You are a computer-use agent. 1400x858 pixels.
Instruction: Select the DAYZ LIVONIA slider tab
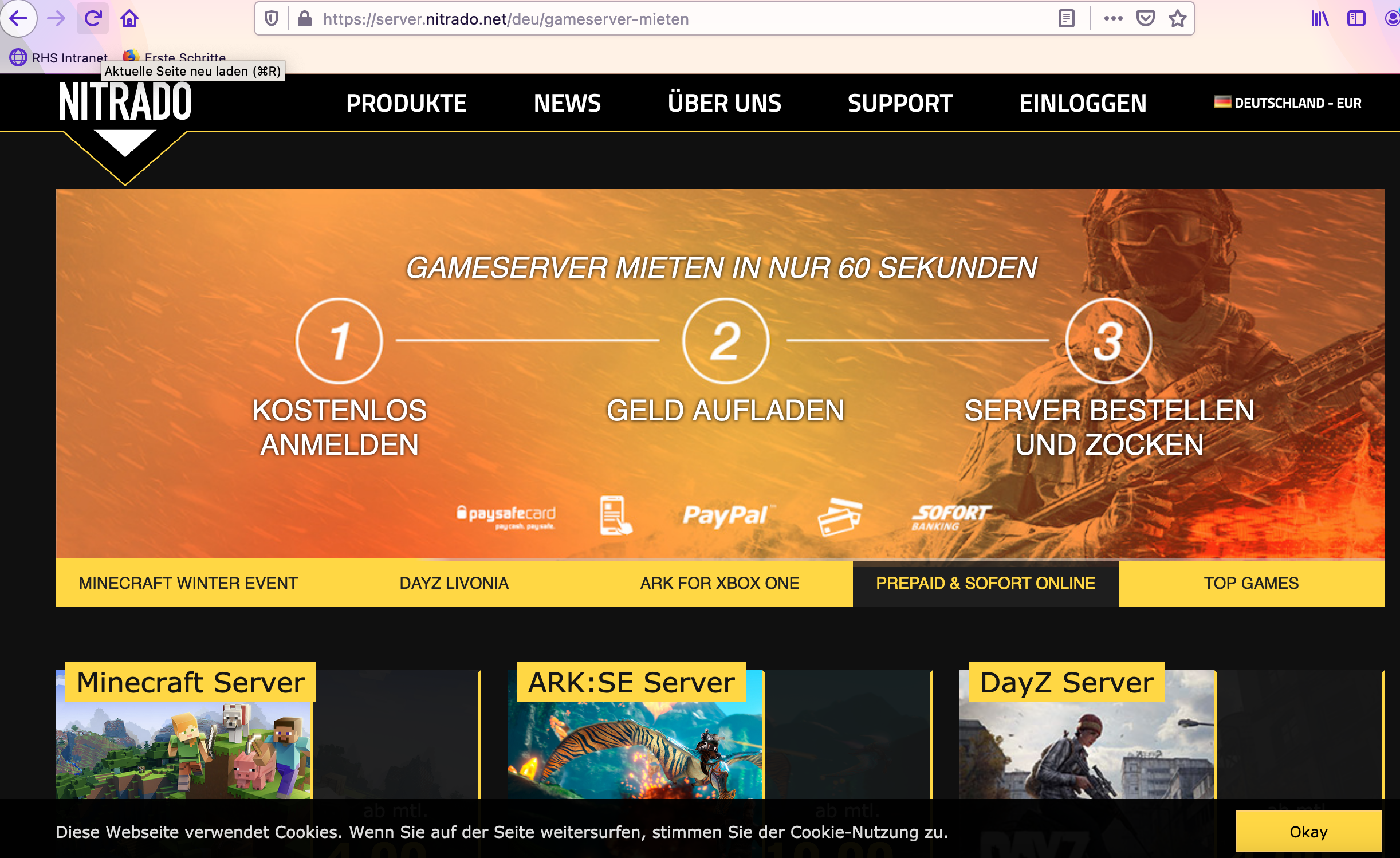click(x=454, y=583)
